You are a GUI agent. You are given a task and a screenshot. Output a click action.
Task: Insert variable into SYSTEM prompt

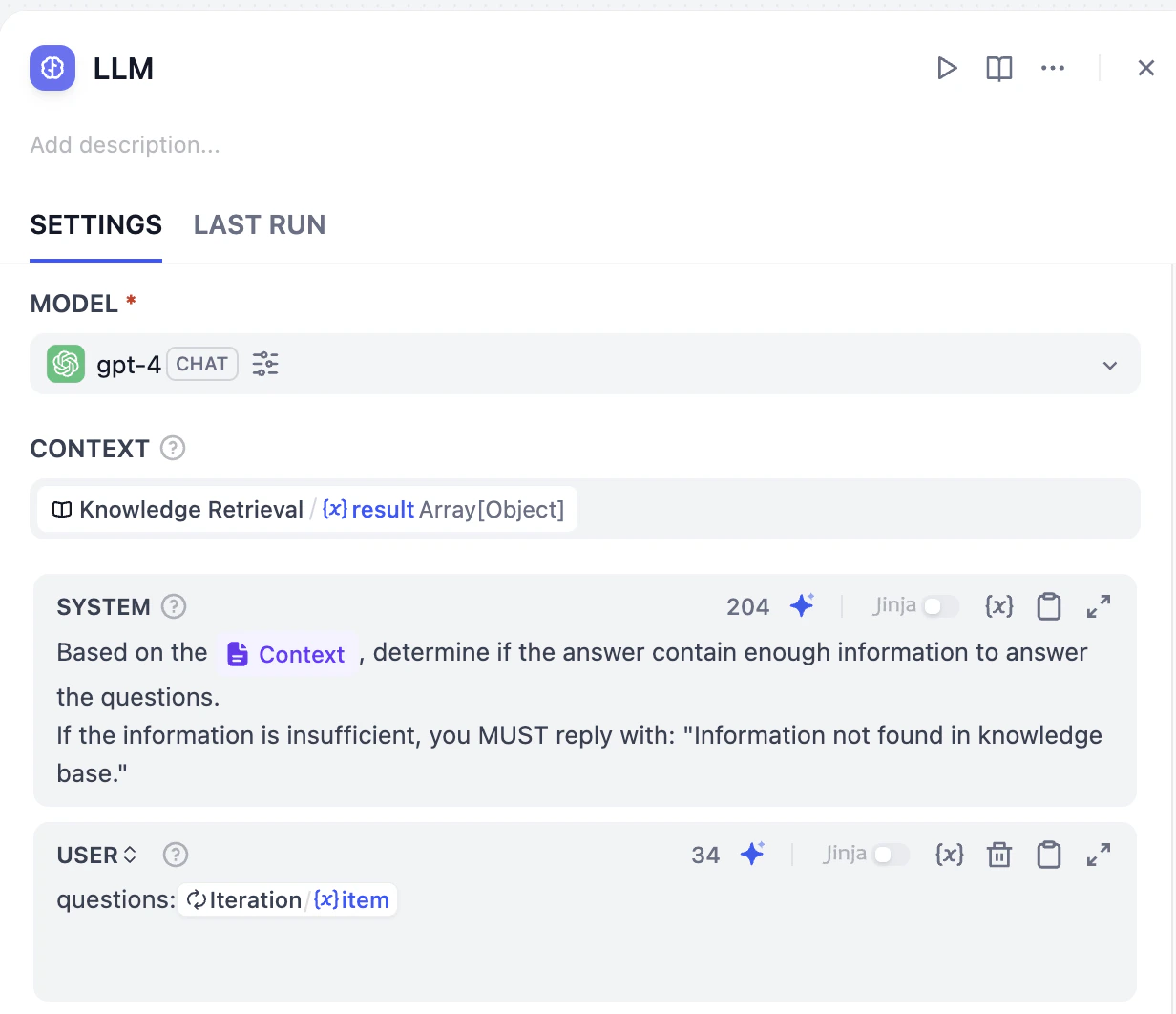point(999,605)
